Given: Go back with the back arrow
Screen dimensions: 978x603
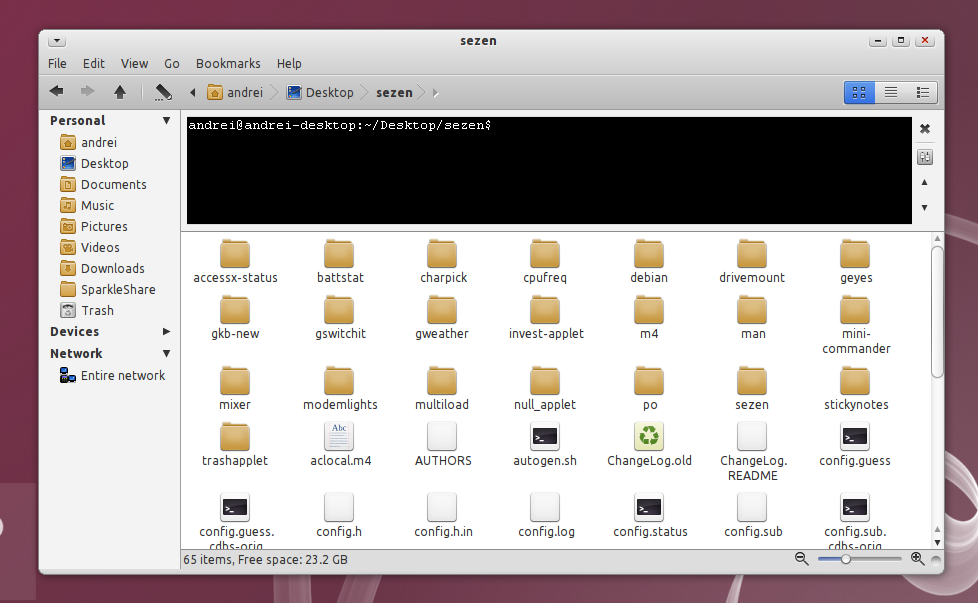Looking at the screenshot, I should tap(57, 92).
